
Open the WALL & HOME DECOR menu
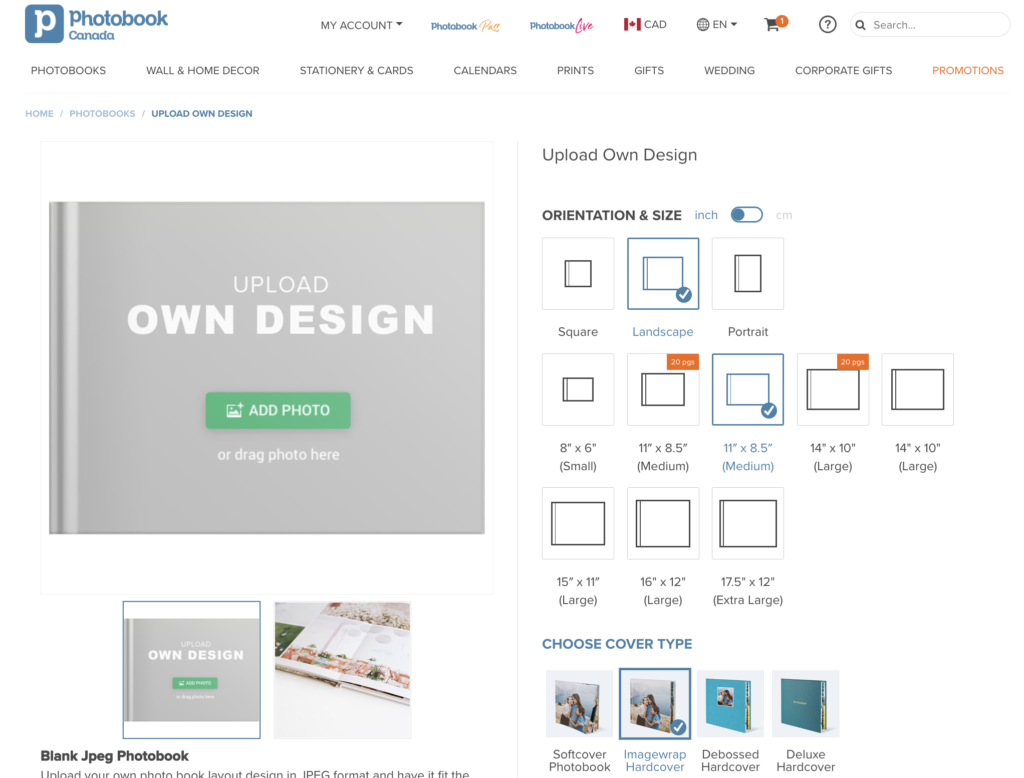point(202,71)
